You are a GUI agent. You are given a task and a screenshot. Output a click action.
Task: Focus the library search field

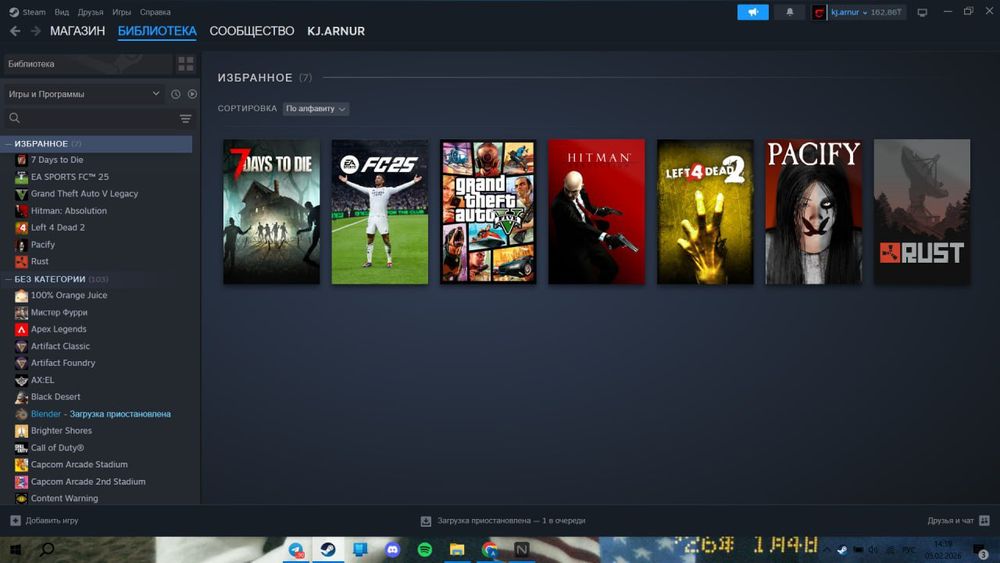(99, 119)
